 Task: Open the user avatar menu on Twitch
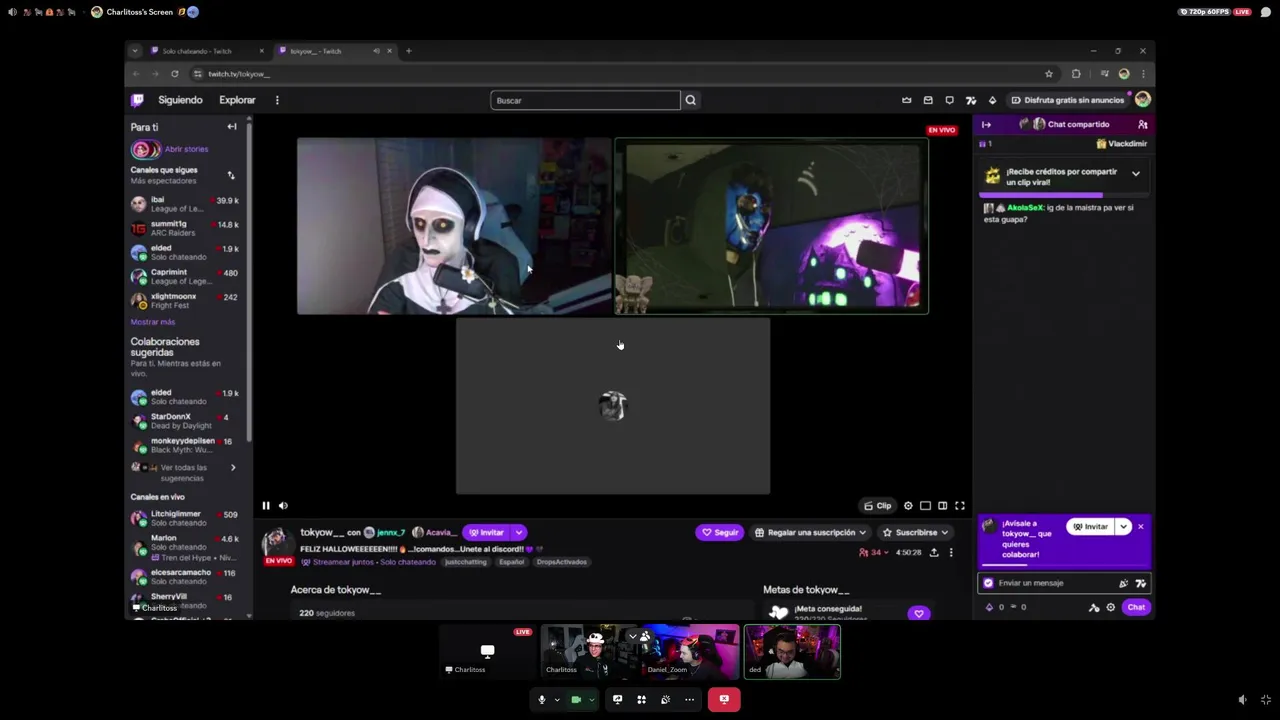coord(1142,100)
